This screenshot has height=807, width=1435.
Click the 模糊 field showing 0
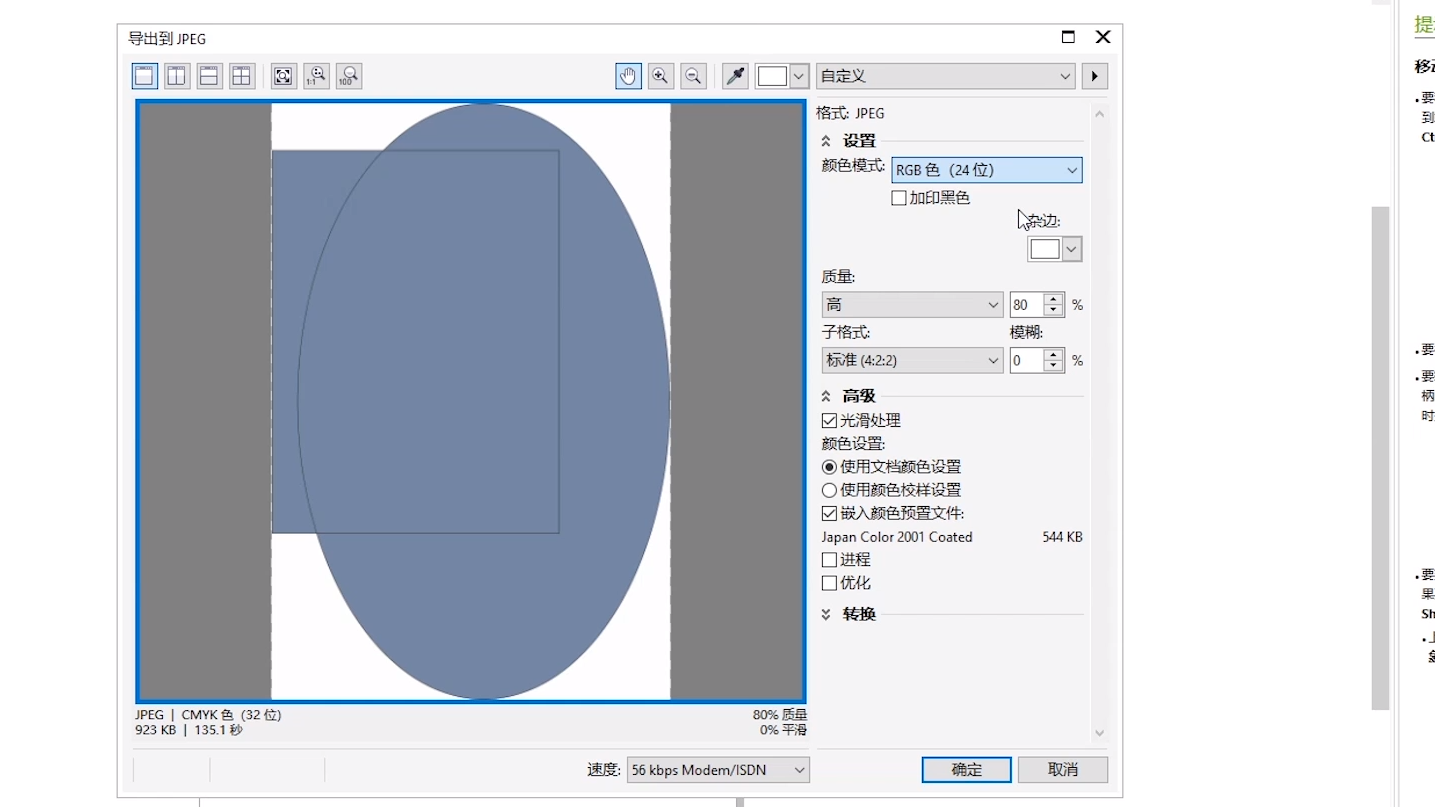[1026, 360]
